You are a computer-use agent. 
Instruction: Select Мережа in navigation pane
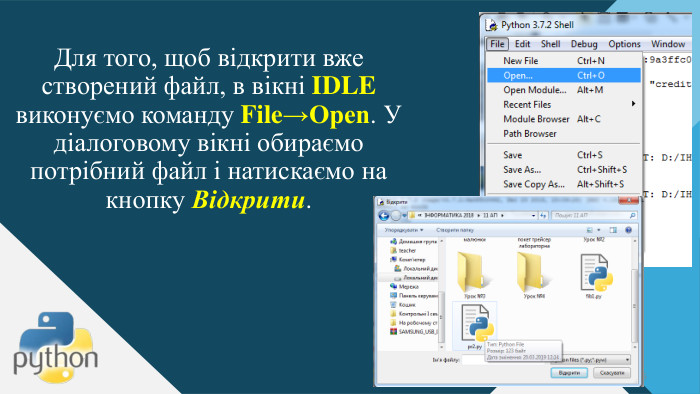pyautogui.click(x=404, y=286)
